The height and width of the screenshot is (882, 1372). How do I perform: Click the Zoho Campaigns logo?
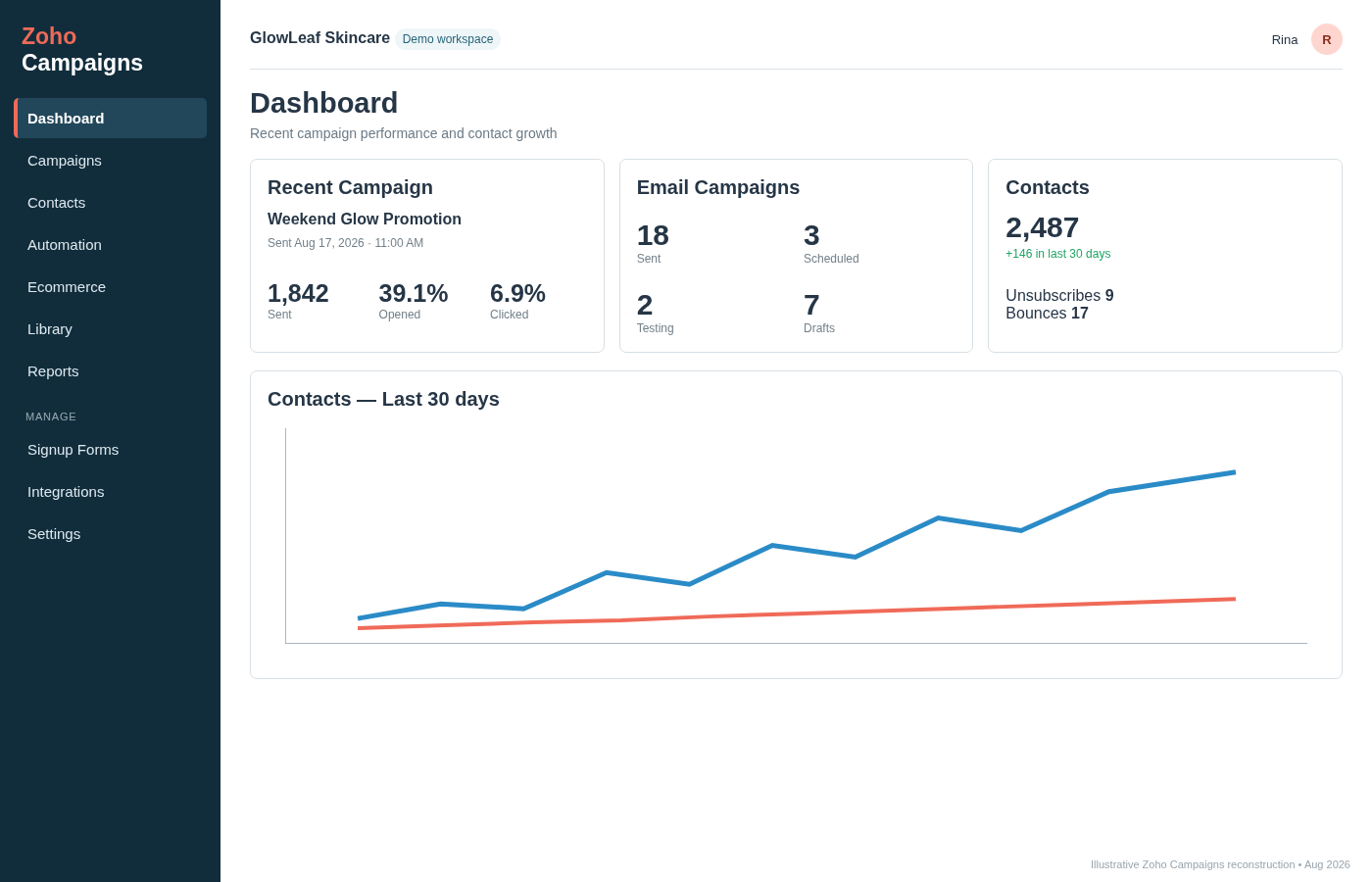point(82,49)
